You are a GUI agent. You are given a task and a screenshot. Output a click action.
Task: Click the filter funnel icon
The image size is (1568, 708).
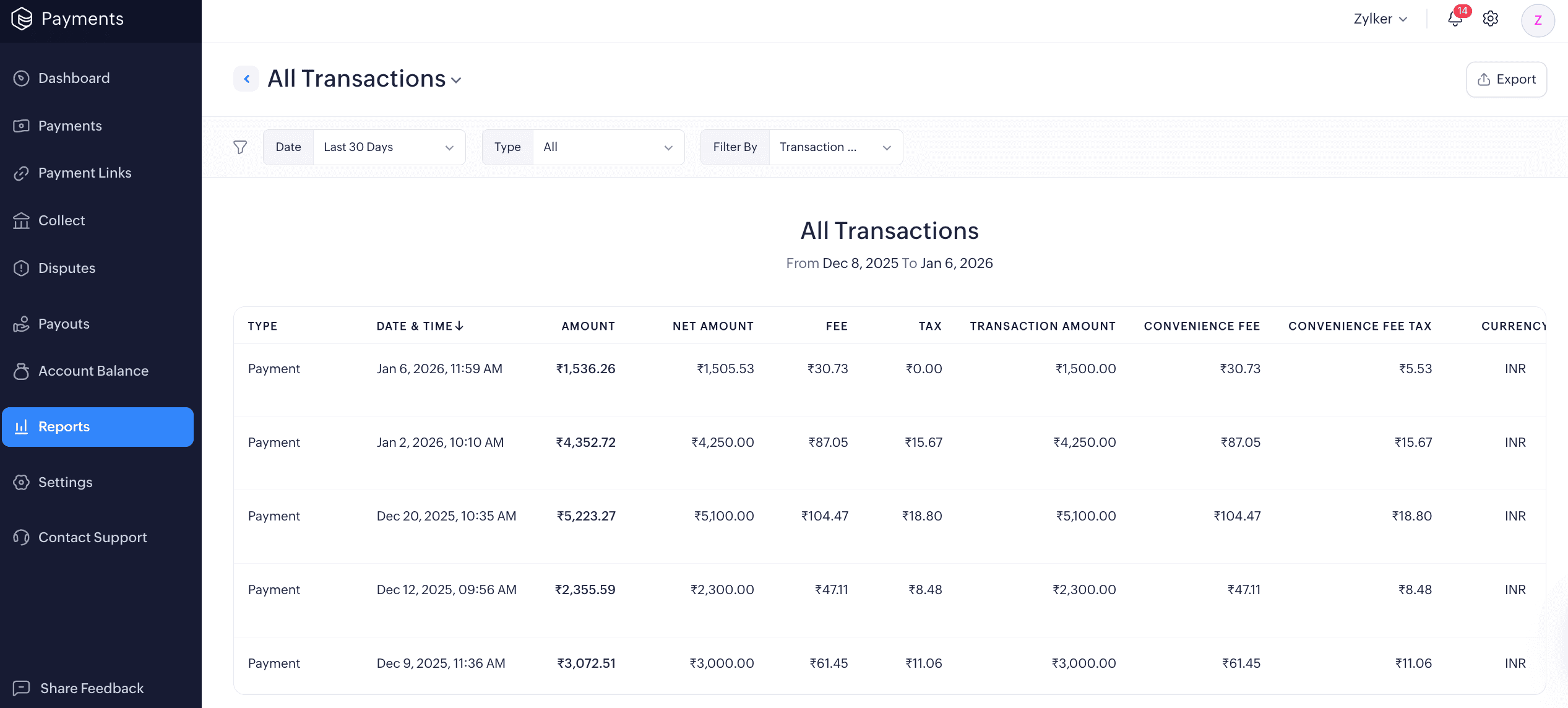pos(240,147)
